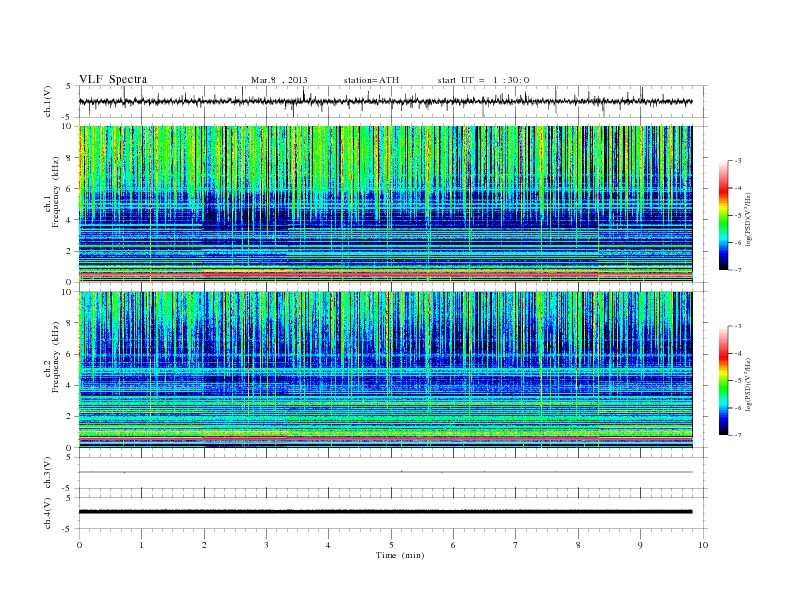Click the ch.2 spectrogram color scale bar
This screenshot has height=612, width=792.
(x=723, y=380)
